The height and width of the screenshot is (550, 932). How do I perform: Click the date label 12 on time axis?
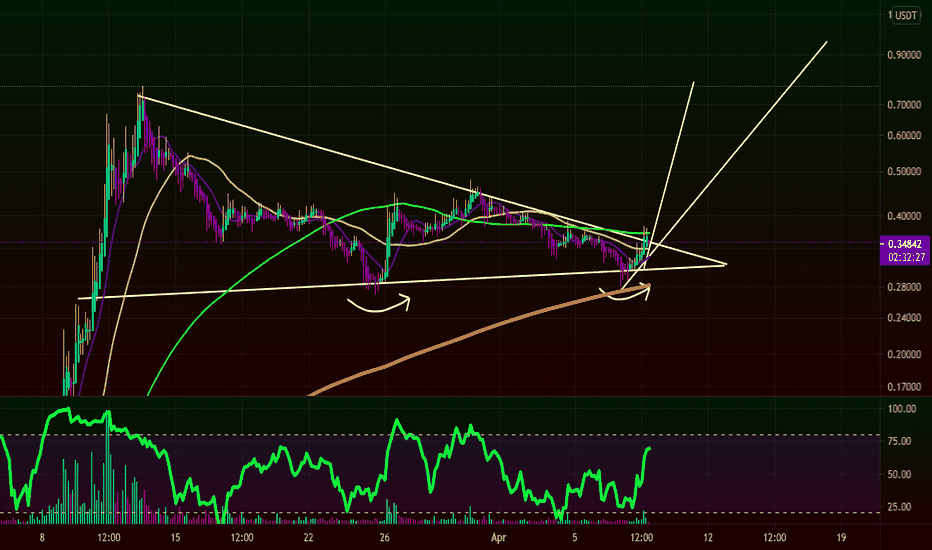(708, 538)
